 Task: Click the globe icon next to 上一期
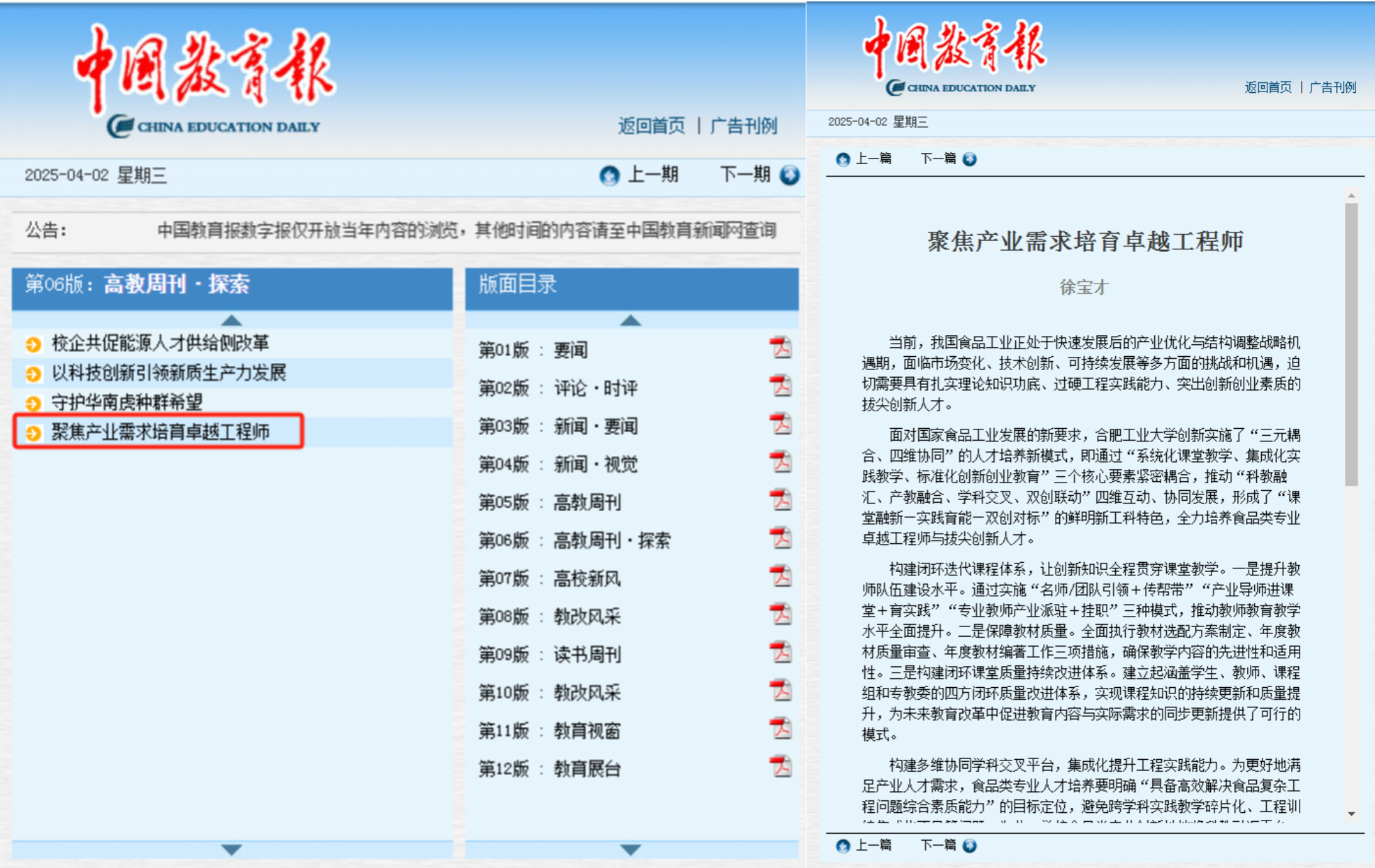tap(609, 175)
